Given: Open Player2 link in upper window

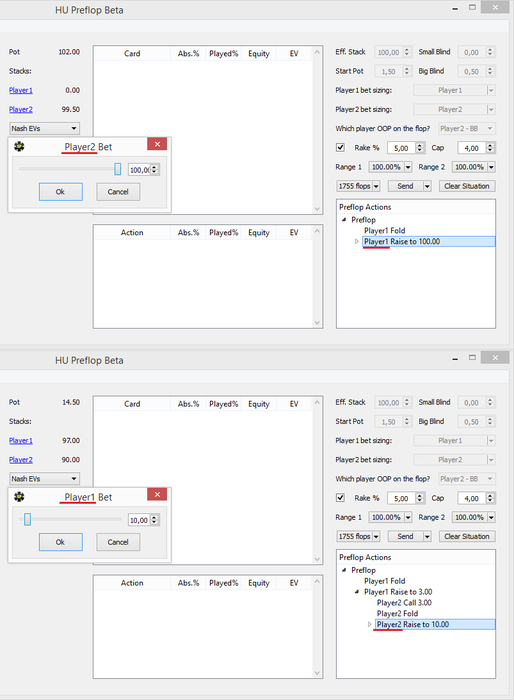Looking at the screenshot, I should click(x=21, y=109).
